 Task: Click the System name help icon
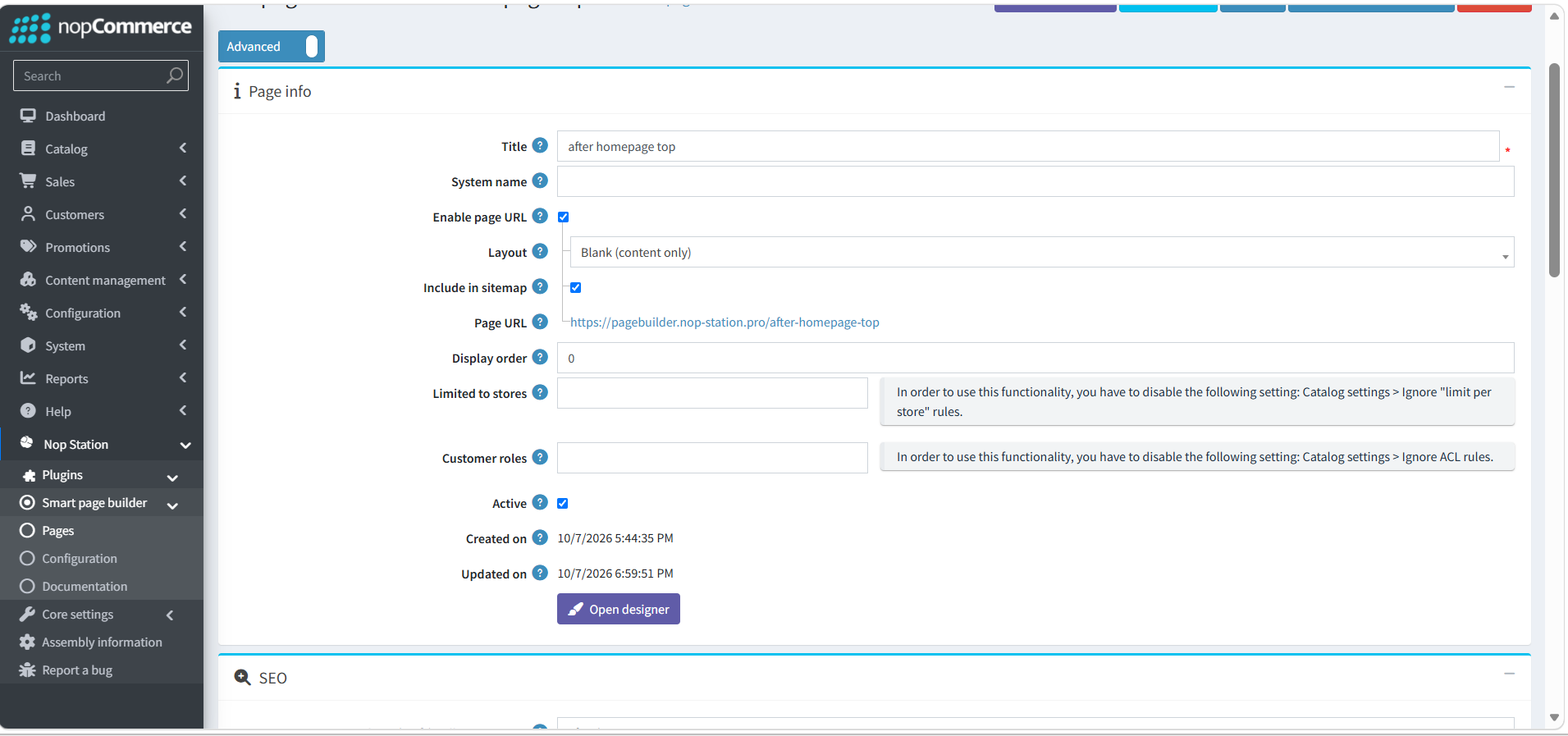point(540,181)
